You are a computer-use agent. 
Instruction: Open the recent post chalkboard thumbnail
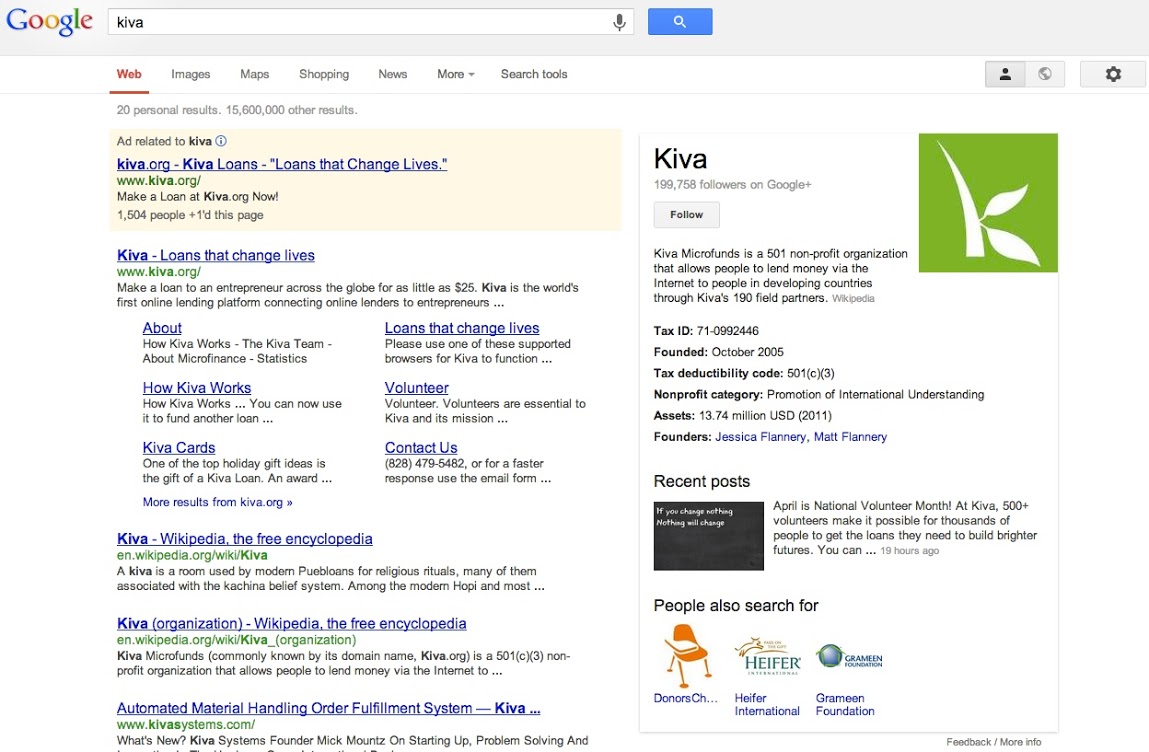pyautogui.click(x=709, y=536)
